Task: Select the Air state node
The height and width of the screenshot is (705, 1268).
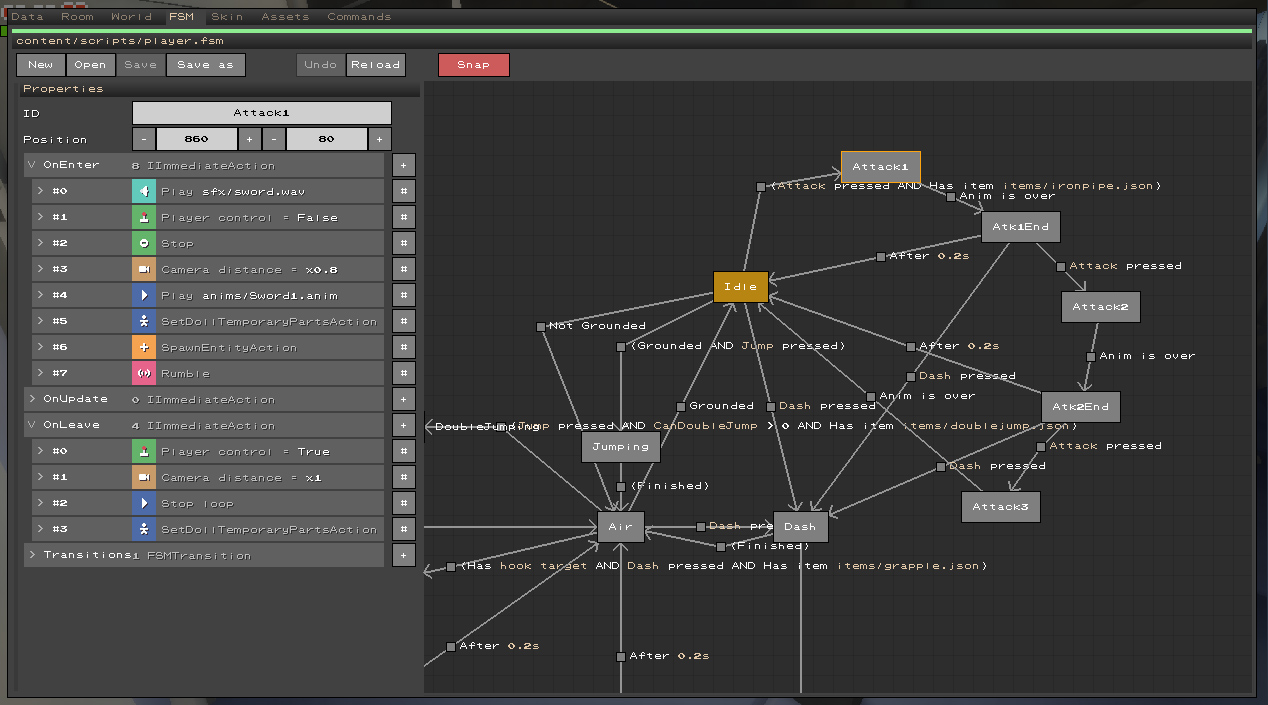Action: [621, 527]
